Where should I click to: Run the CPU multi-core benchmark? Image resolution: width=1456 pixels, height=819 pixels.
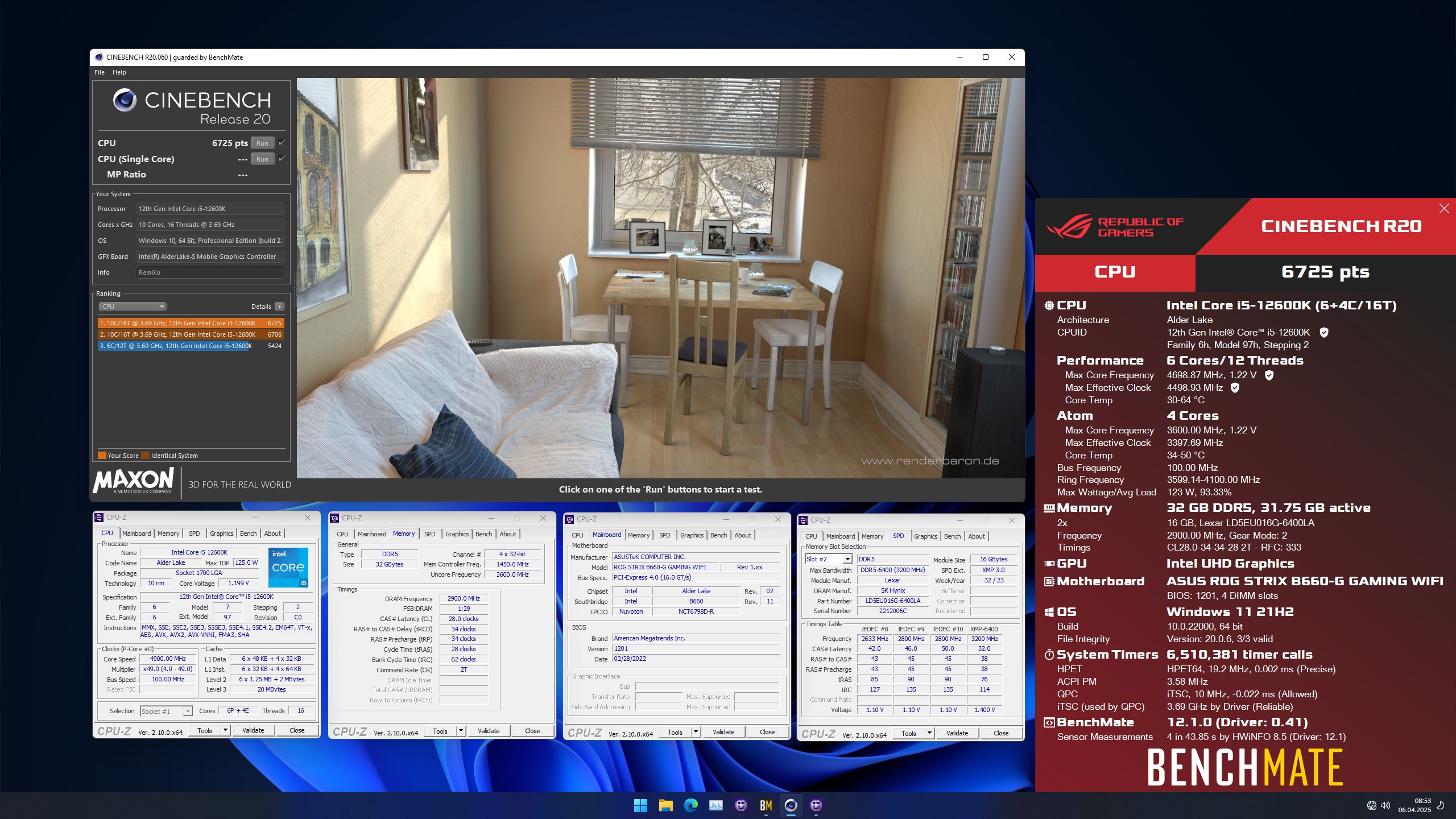(262, 143)
